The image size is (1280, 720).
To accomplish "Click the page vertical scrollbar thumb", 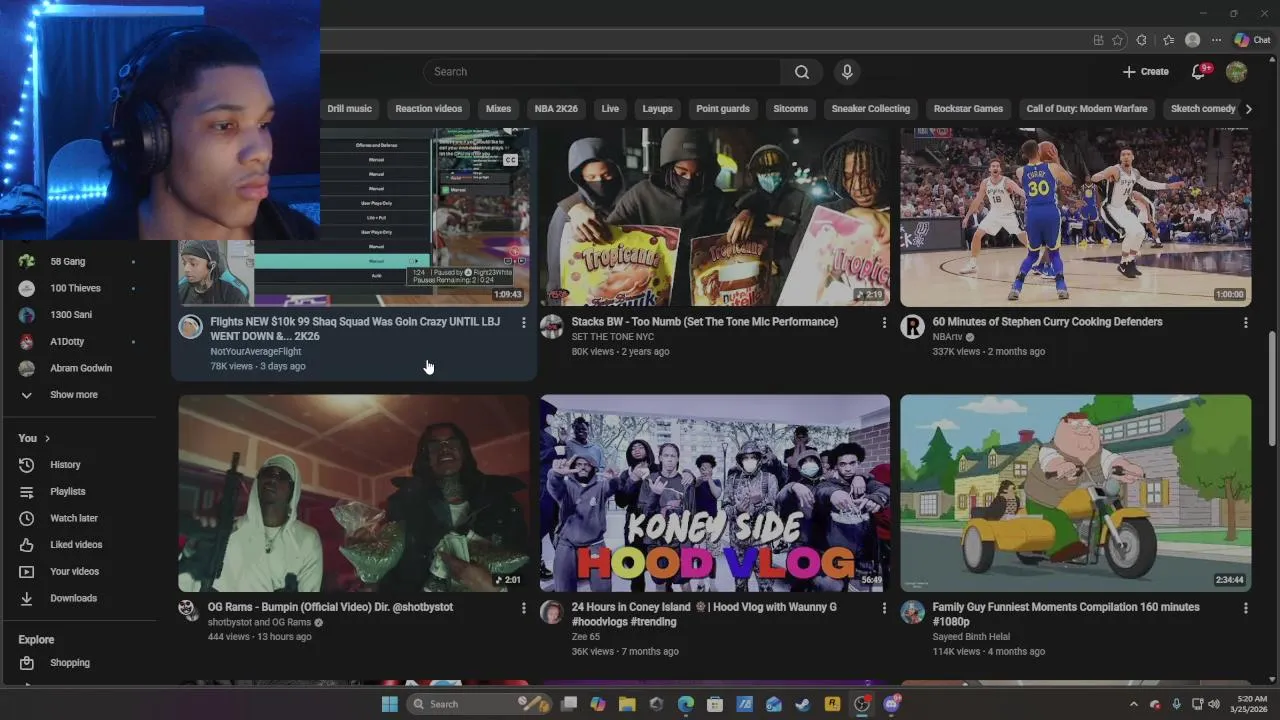I will click(1272, 390).
